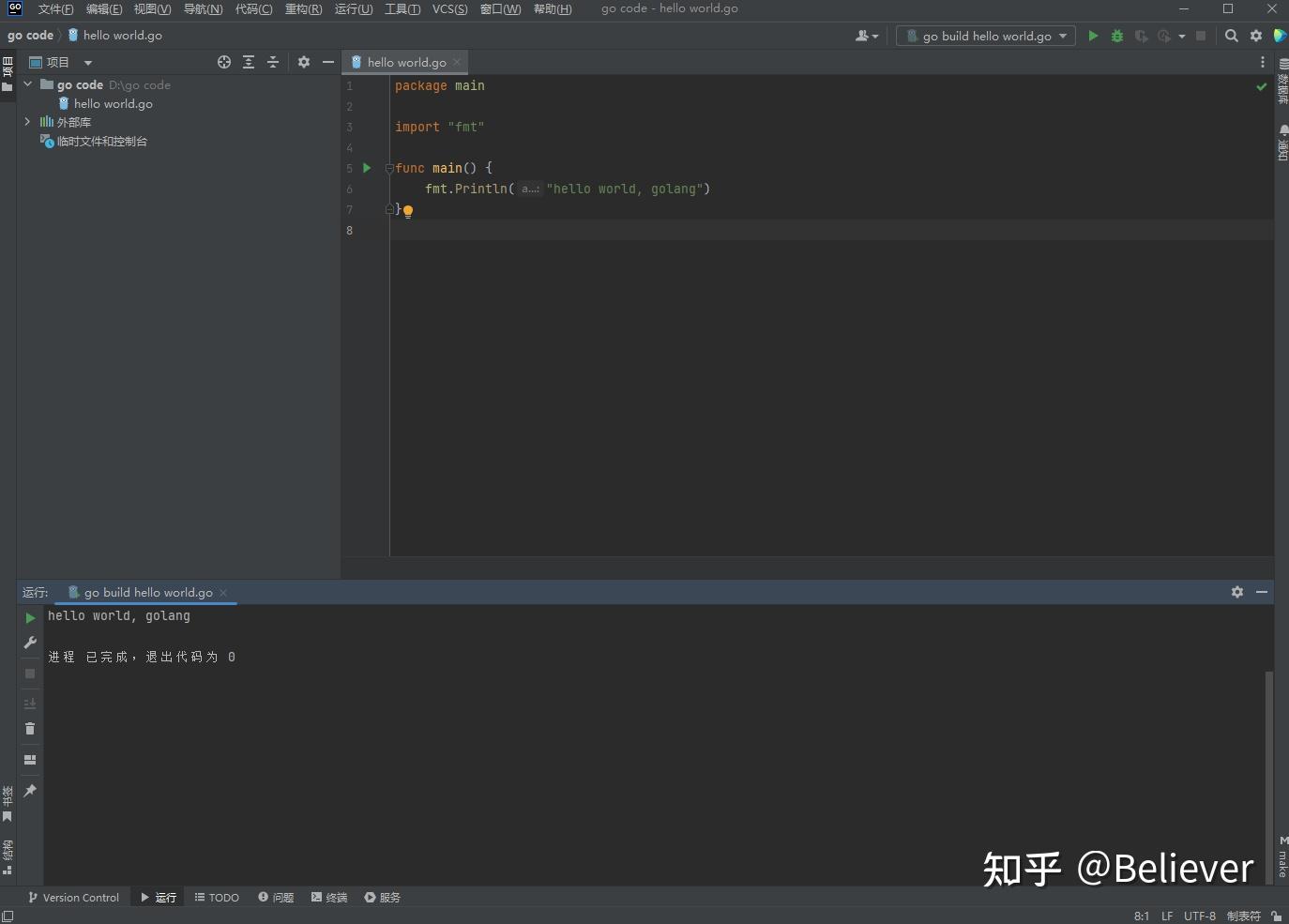
Task: Open Search Everywhere magnifier icon
Action: pos(1232,36)
